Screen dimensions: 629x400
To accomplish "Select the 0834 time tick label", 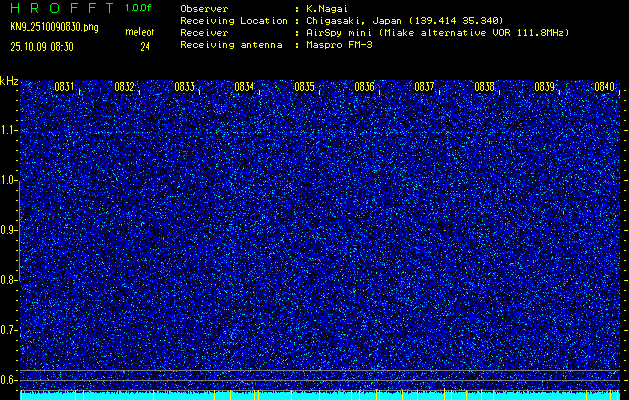I will coord(244,87).
